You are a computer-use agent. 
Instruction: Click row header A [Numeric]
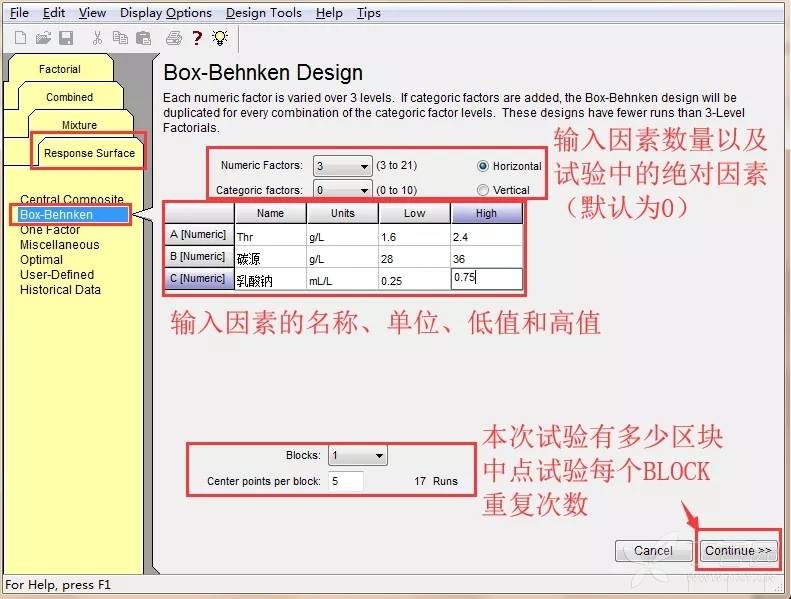click(199, 235)
